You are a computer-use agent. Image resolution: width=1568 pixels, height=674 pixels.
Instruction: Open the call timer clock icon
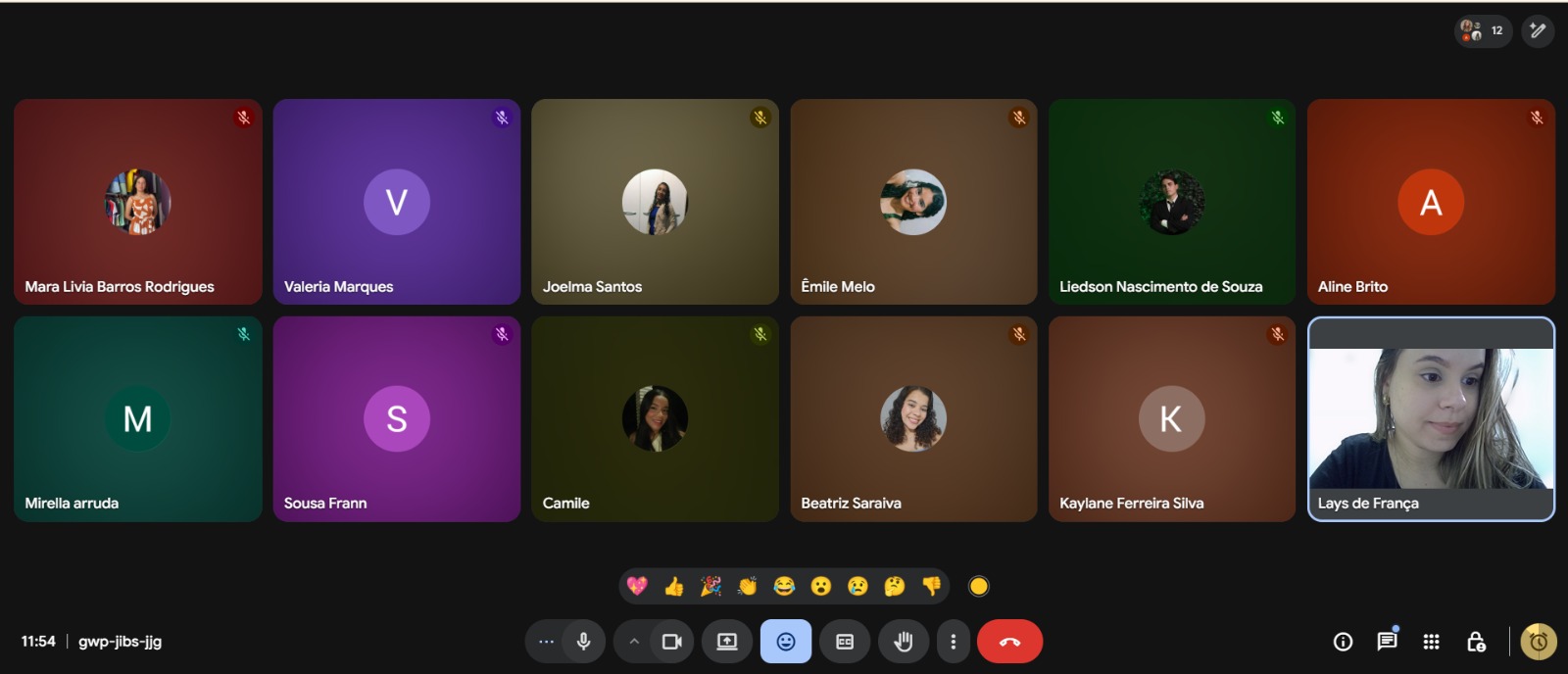(x=1539, y=642)
